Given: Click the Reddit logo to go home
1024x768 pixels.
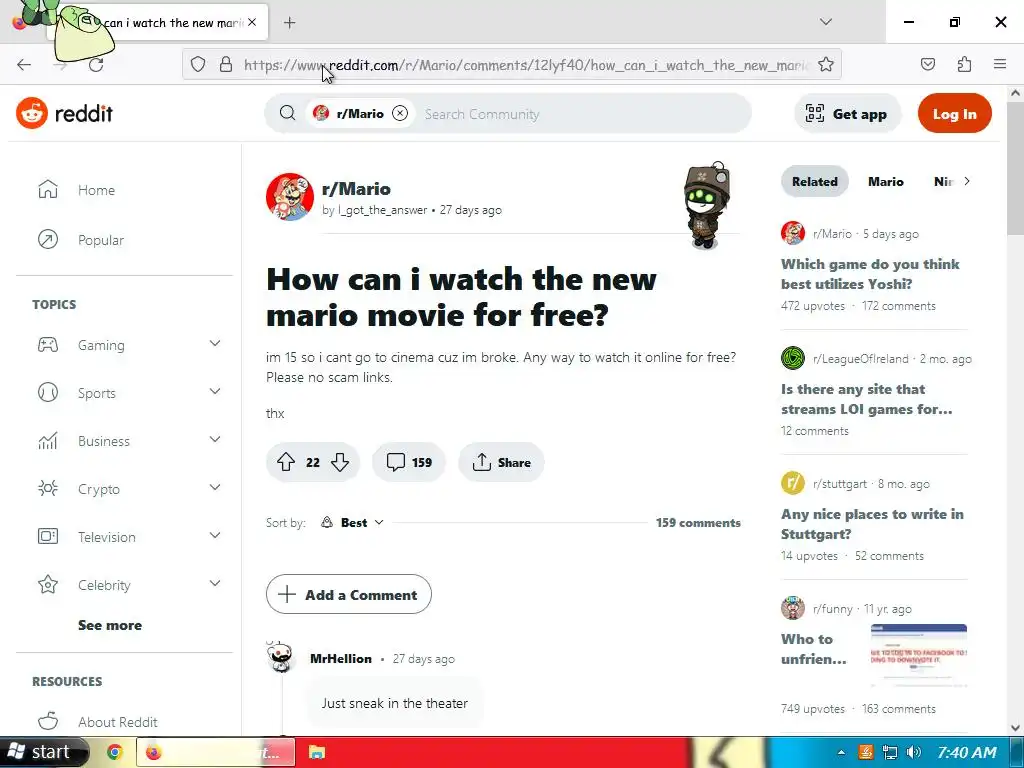Looking at the screenshot, I should pos(64,114).
